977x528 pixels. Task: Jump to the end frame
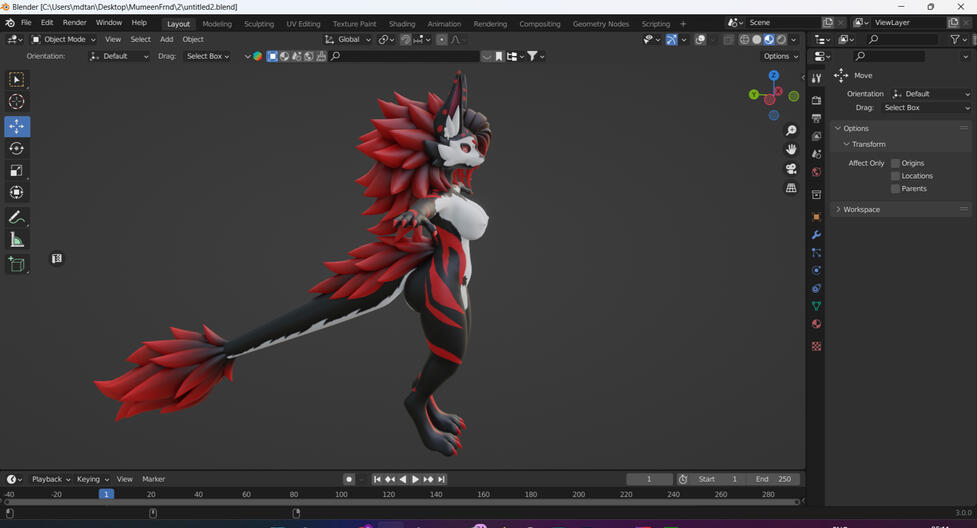point(442,479)
